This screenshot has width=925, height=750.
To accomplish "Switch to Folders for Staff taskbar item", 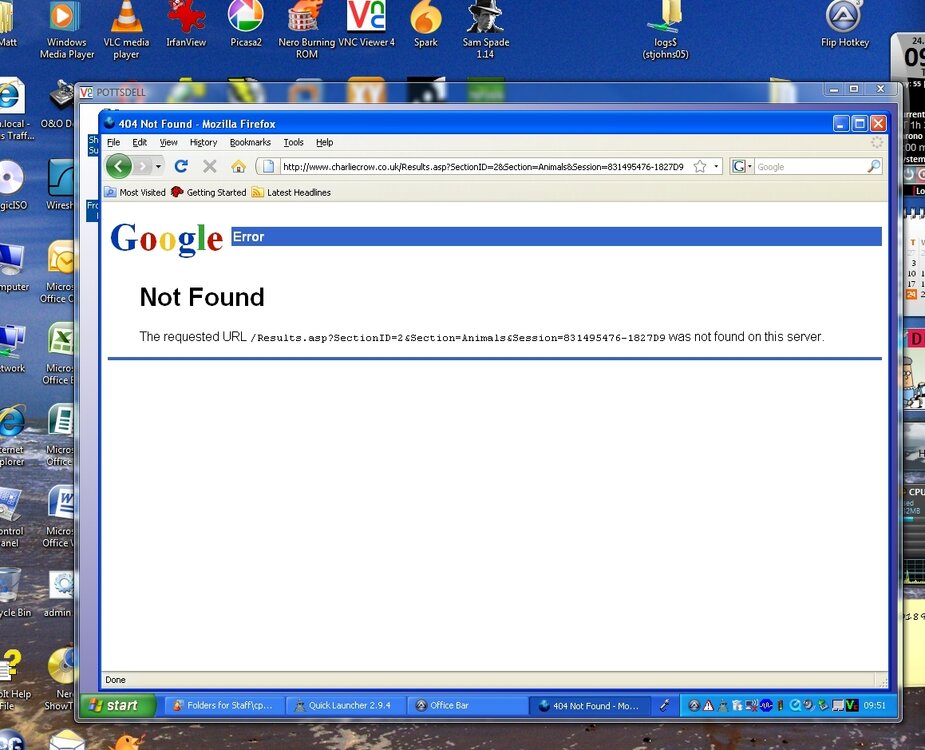I will (224, 705).
